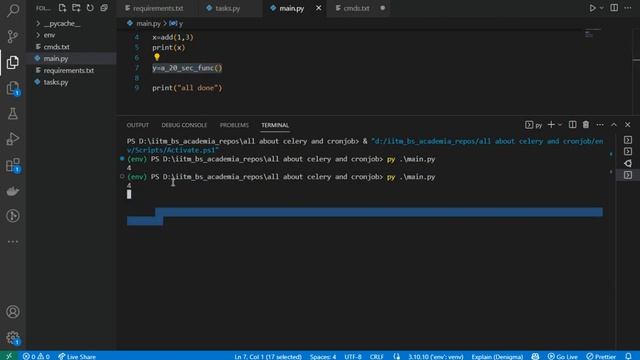Image resolution: width=640 pixels, height=360 pixels.
Task: Change UTF-8 file encoding
Action: [x=353, y=356]
